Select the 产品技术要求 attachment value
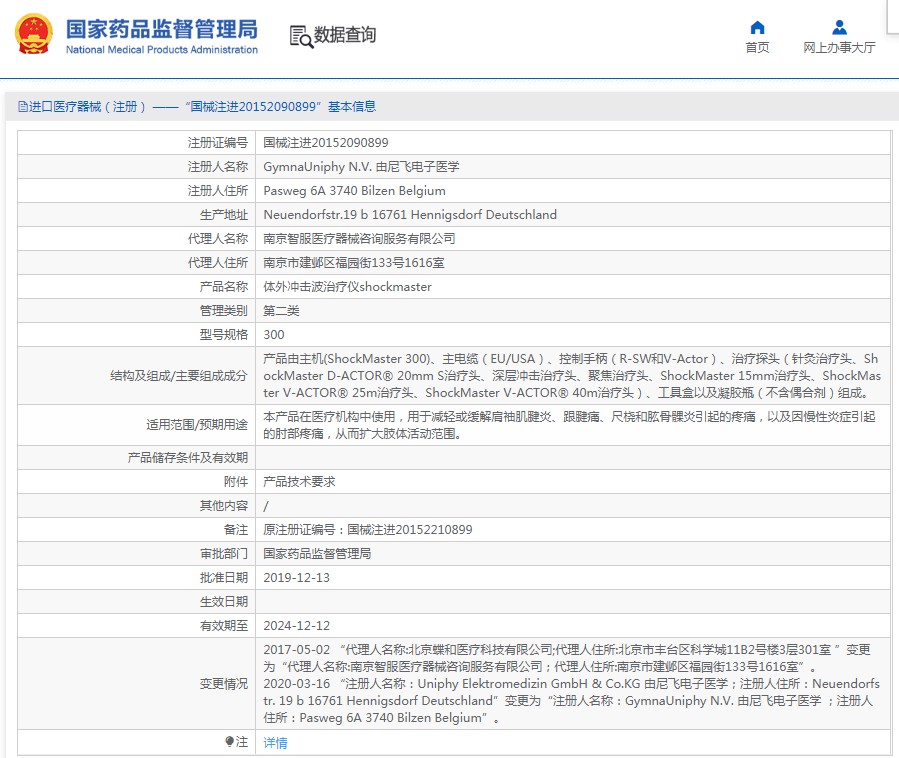The height and width of the screenshot is (758, 899). [299, 482]
